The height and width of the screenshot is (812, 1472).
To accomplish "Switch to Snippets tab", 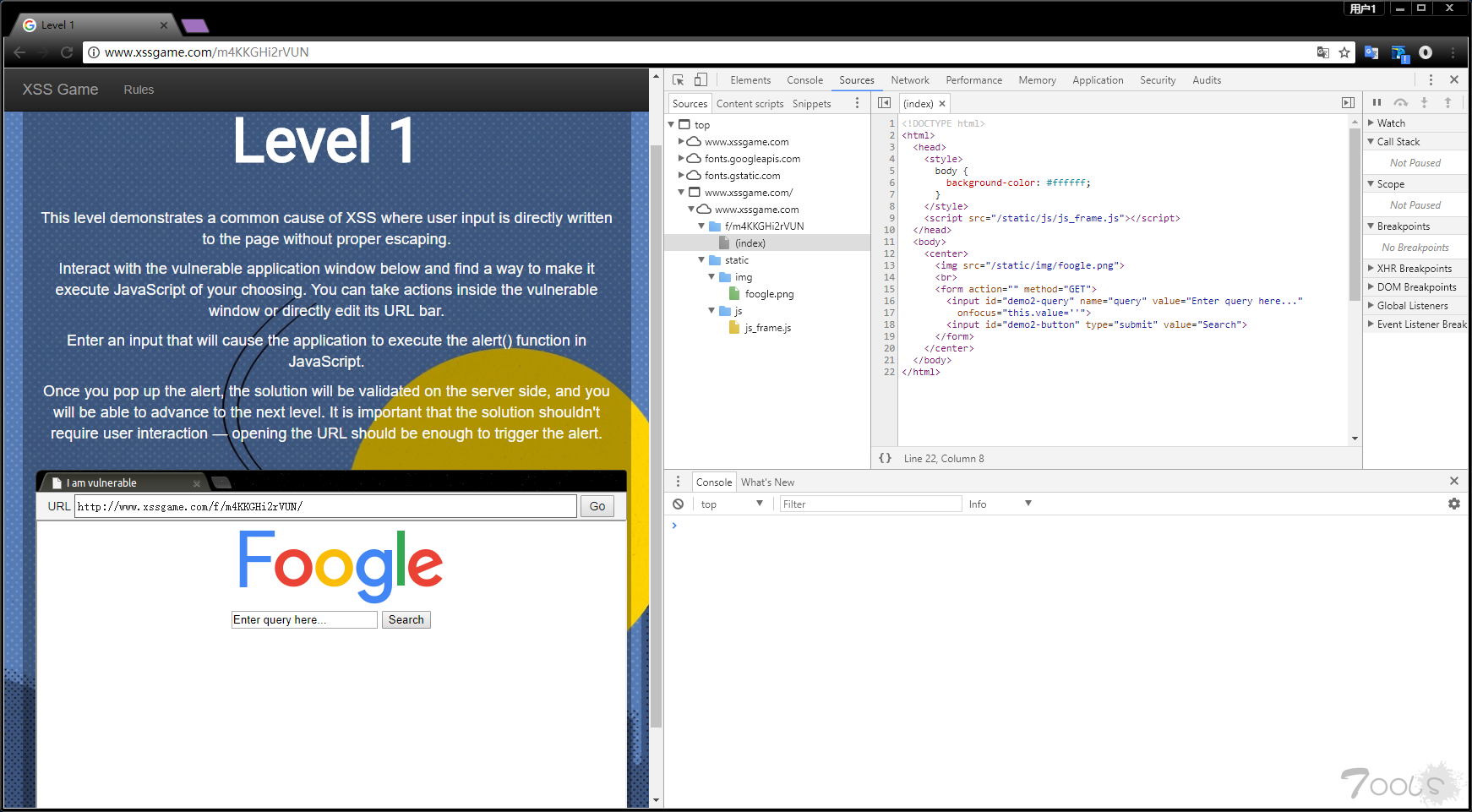I will 811,104.
